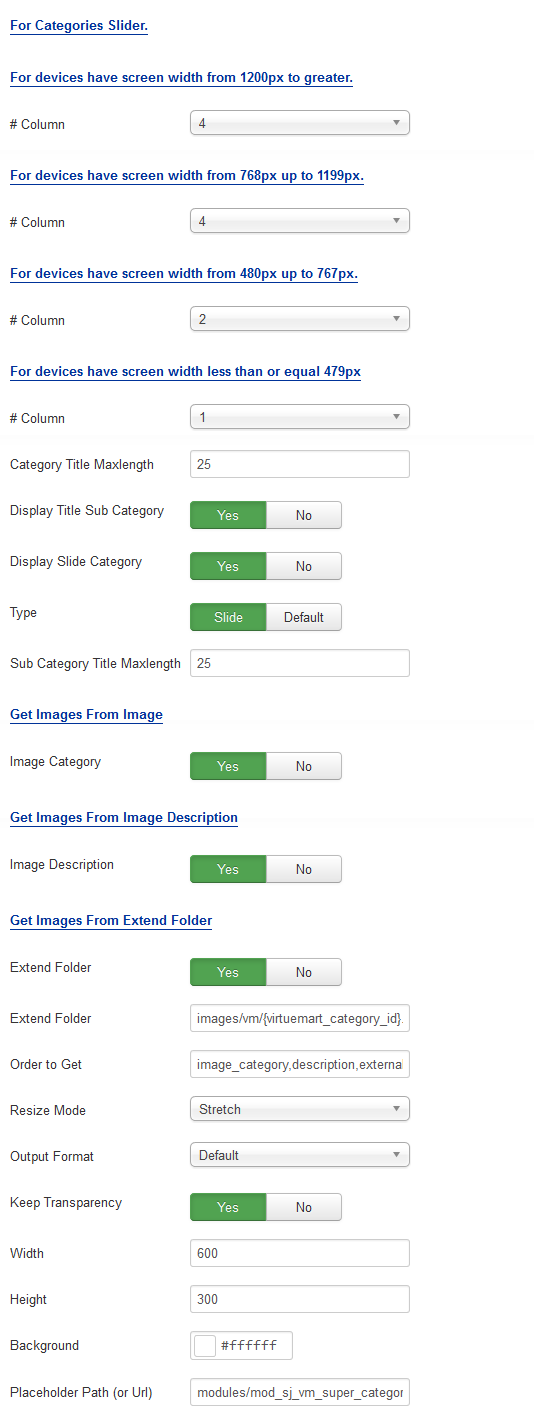Viewport: 534px width, 1426px height.
Task: Click the Category Title Maxlength field
Action: tap(300, 464)
